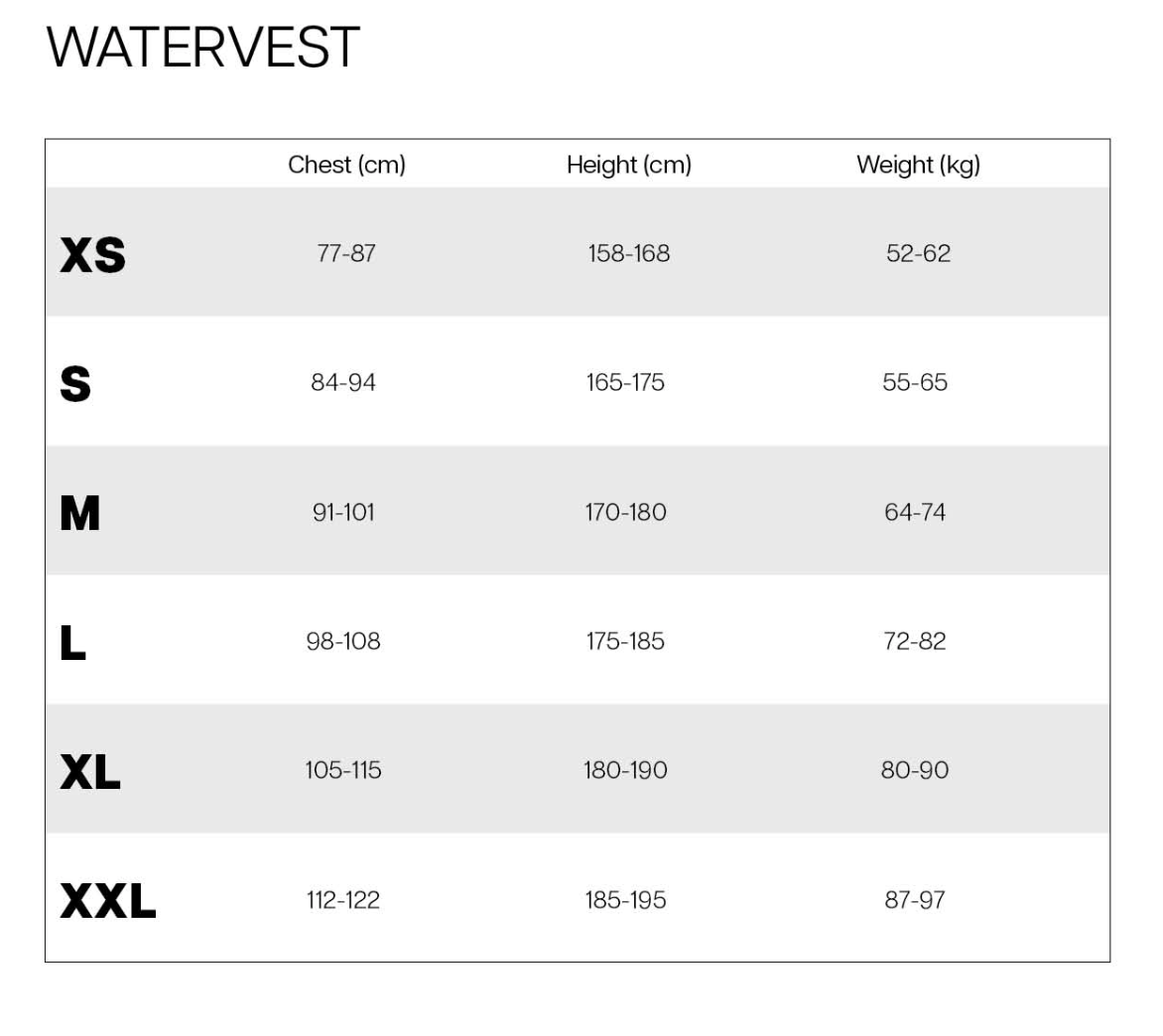Select the M size row label

(80, 513)
